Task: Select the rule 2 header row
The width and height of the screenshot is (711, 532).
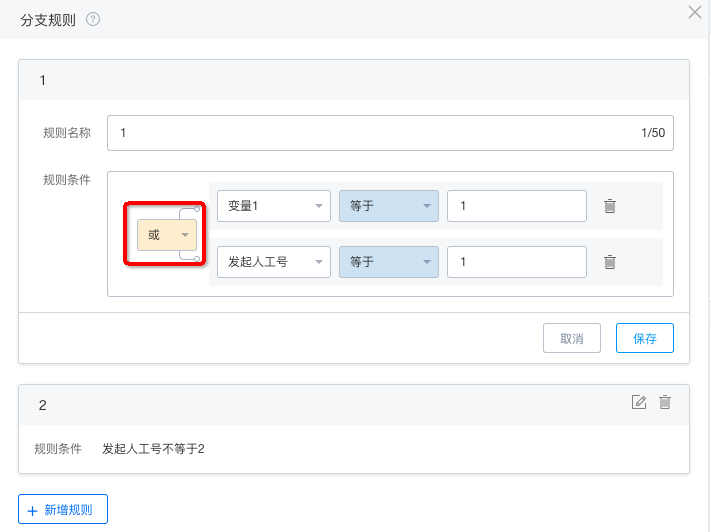Action: tap(354, 405)
